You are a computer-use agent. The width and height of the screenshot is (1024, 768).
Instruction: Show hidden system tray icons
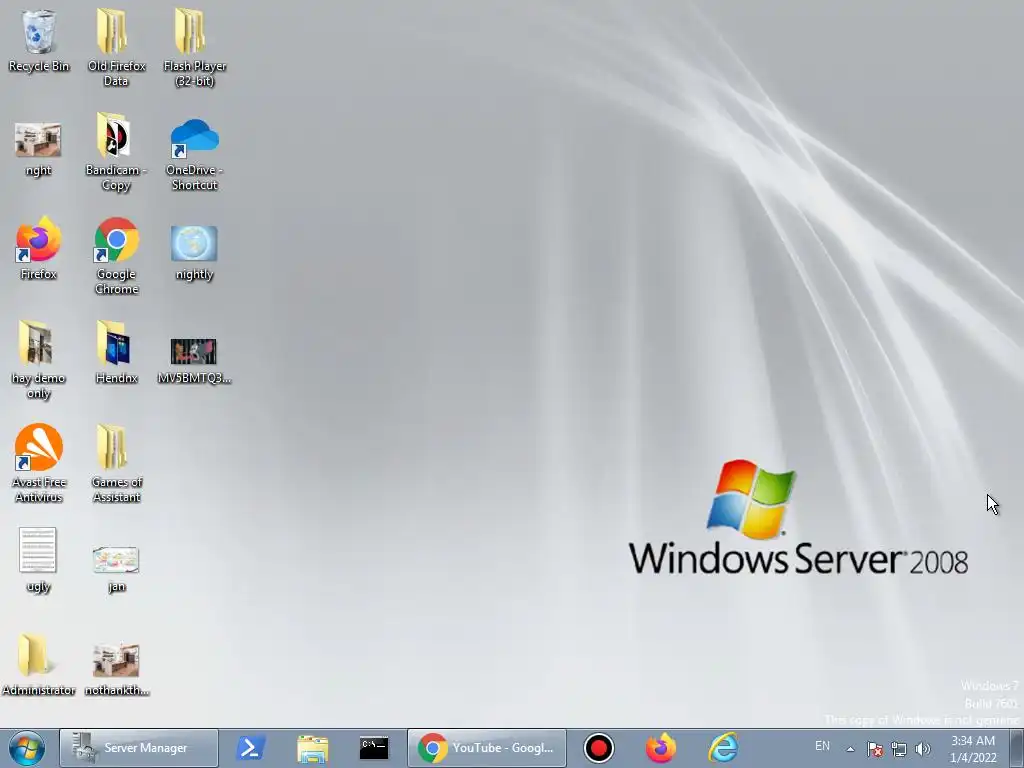coord(850,749)
